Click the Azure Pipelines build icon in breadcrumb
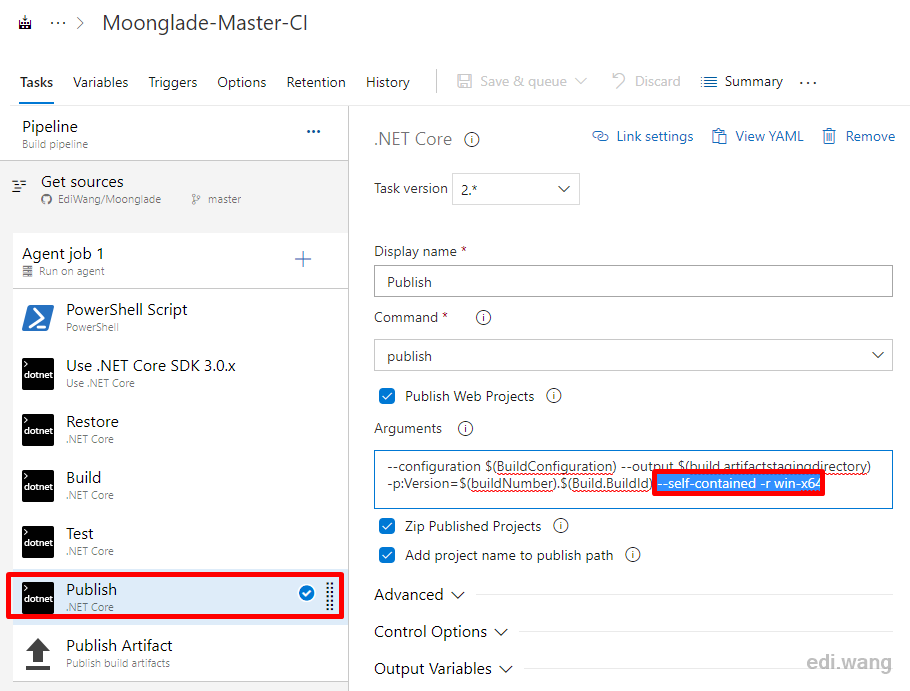Screen dimensions: 910x691 [25, 23]
